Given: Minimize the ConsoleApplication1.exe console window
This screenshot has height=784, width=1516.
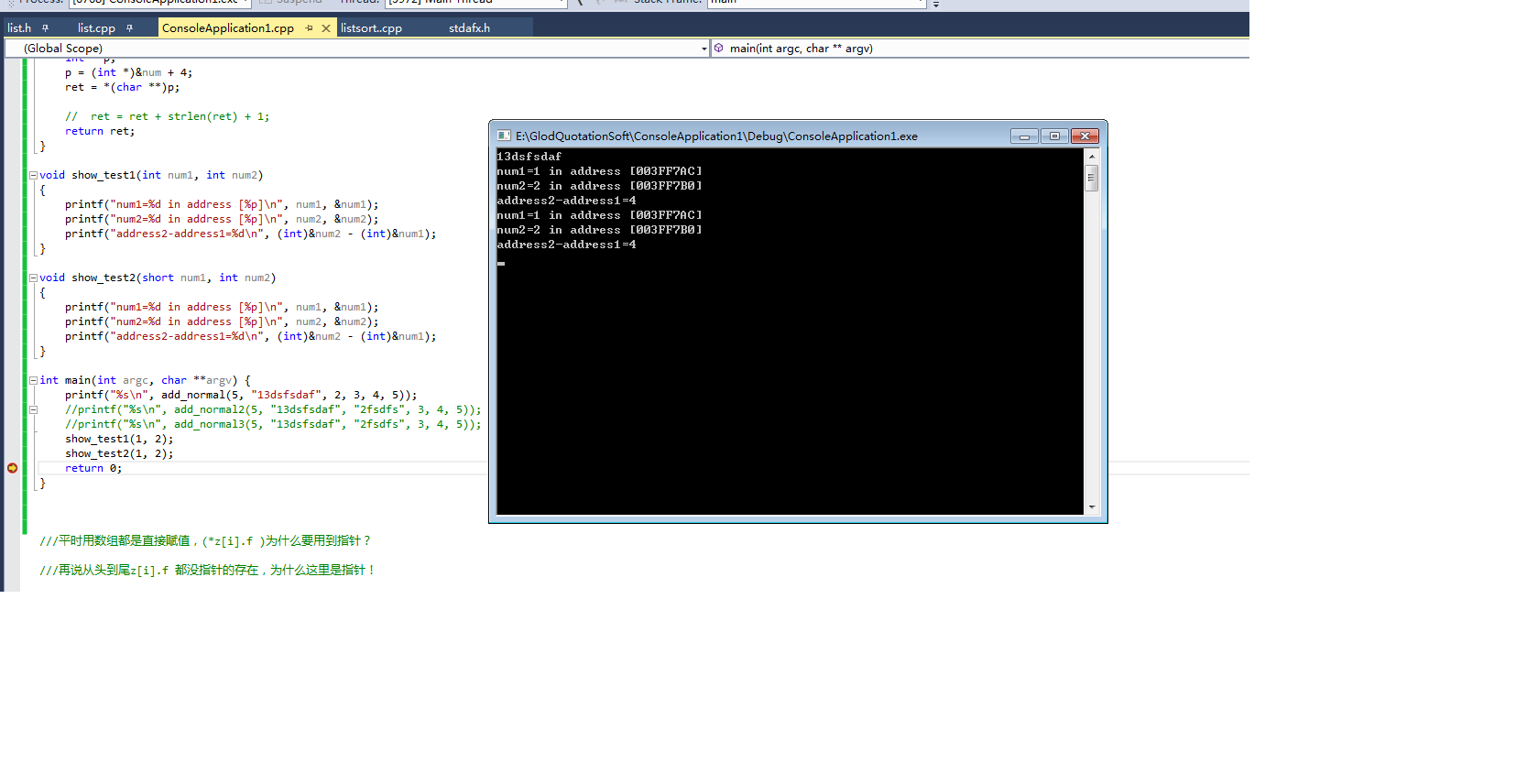Looking at the screenshot, I should pyautogui.click(x=1024, y=136).
